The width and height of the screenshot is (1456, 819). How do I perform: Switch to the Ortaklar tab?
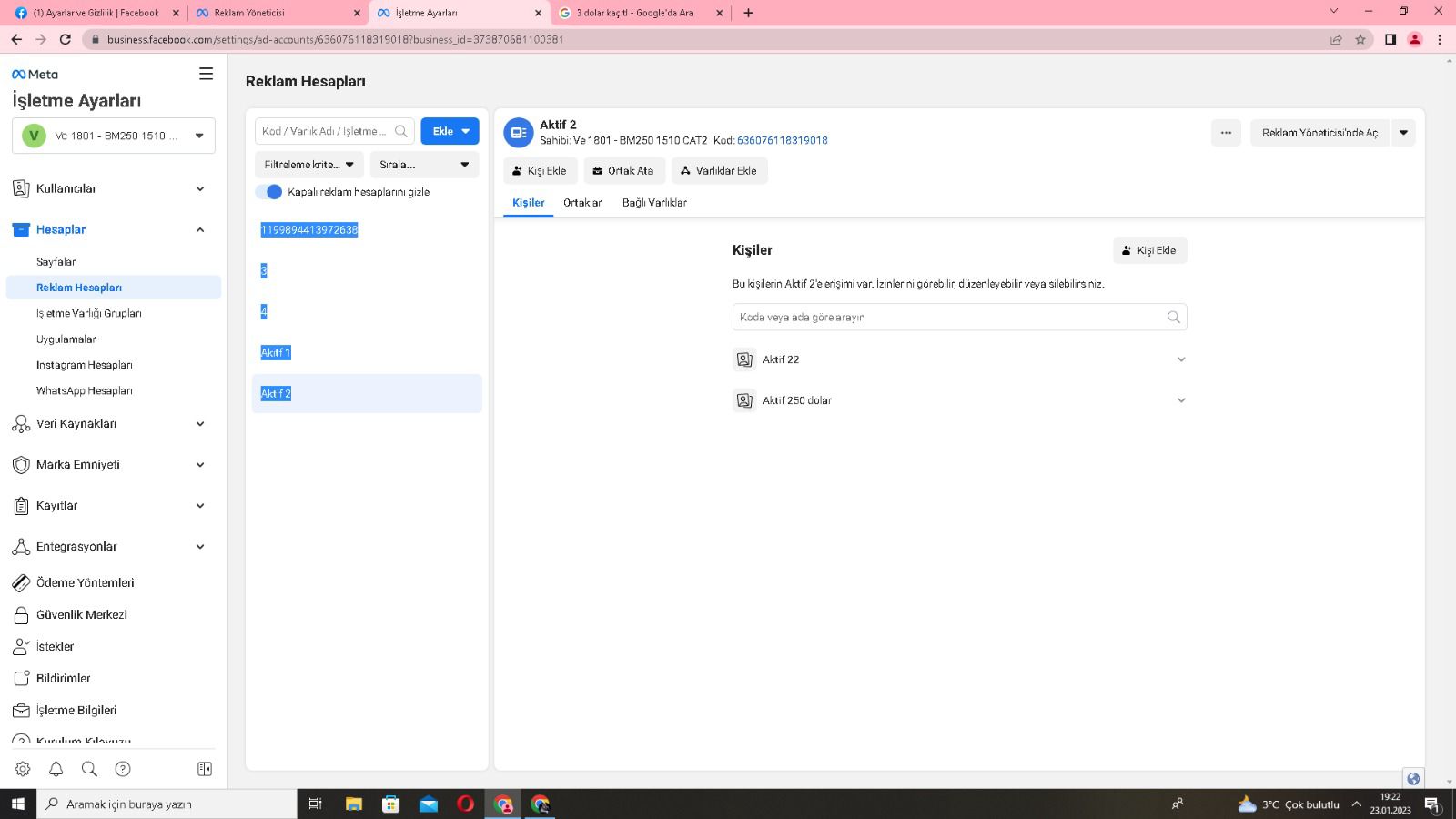(x=582, y=203)
